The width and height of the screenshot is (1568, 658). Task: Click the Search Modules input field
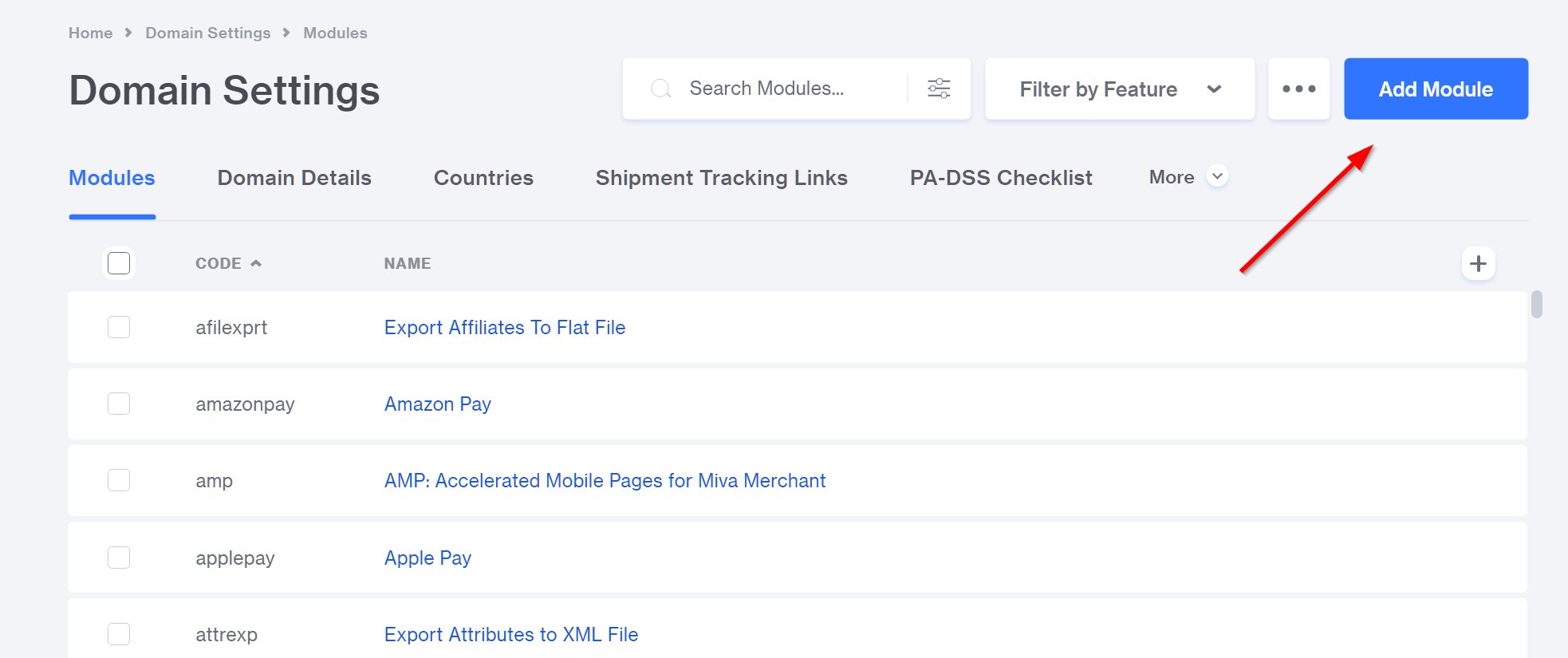(790, 89)
